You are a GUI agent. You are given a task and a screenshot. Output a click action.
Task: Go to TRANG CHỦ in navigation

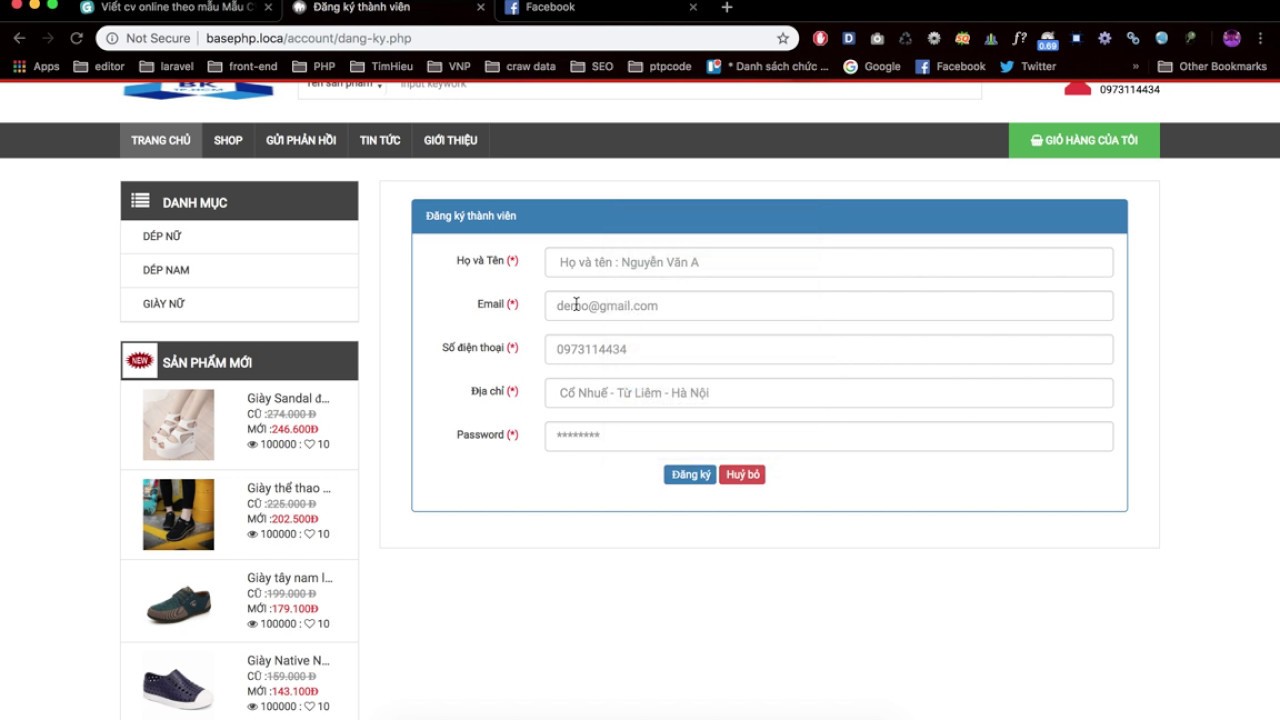click(x=160, y=140)
